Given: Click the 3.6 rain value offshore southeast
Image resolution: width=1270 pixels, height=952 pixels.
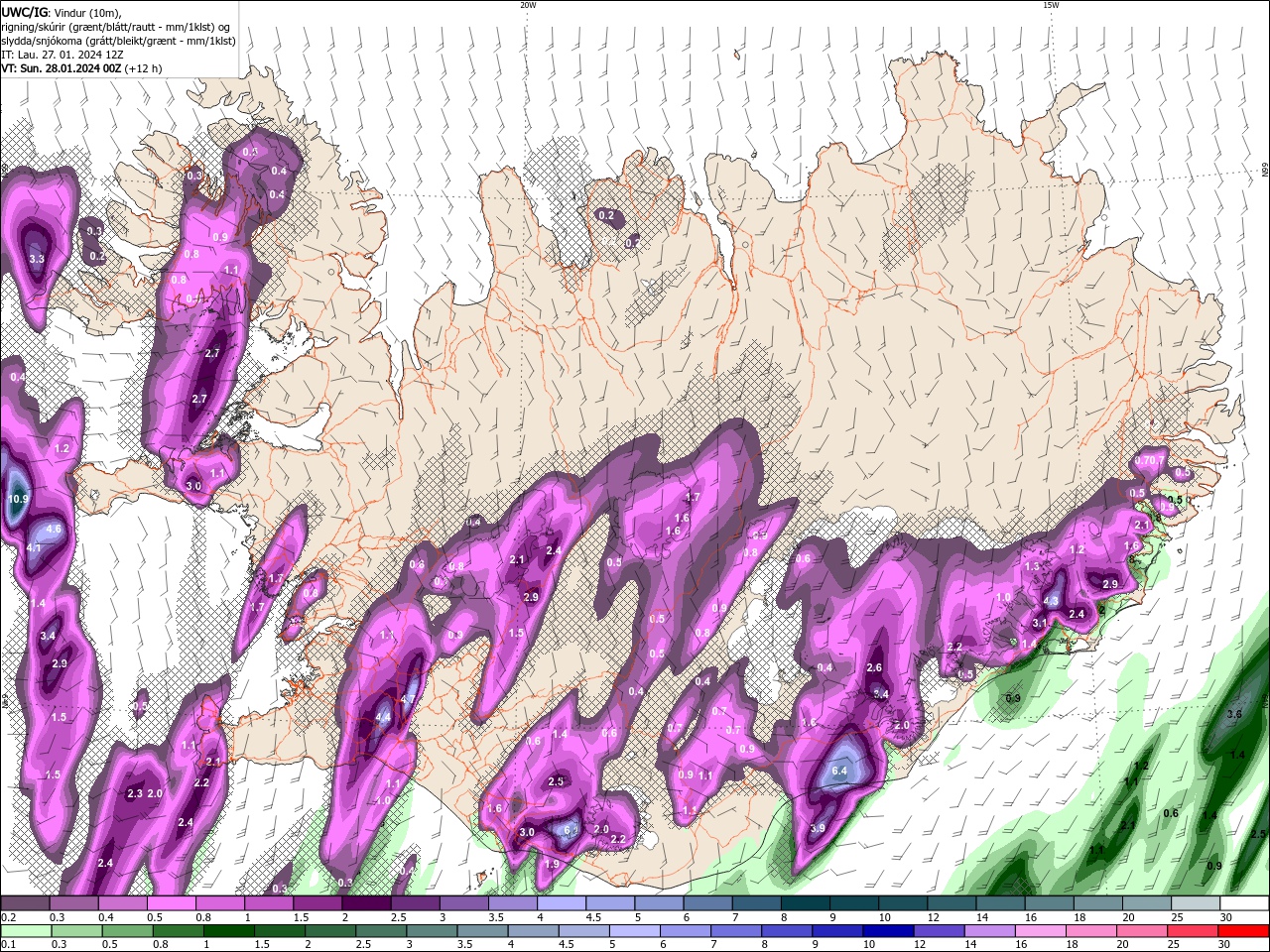Looking at the screenshot, I should click(1235, 714).
